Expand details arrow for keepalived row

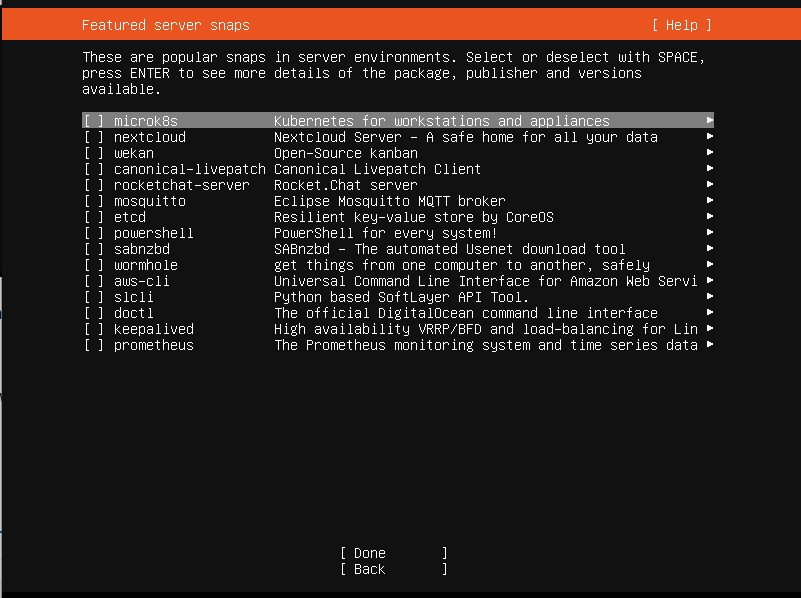coord(710,328)
